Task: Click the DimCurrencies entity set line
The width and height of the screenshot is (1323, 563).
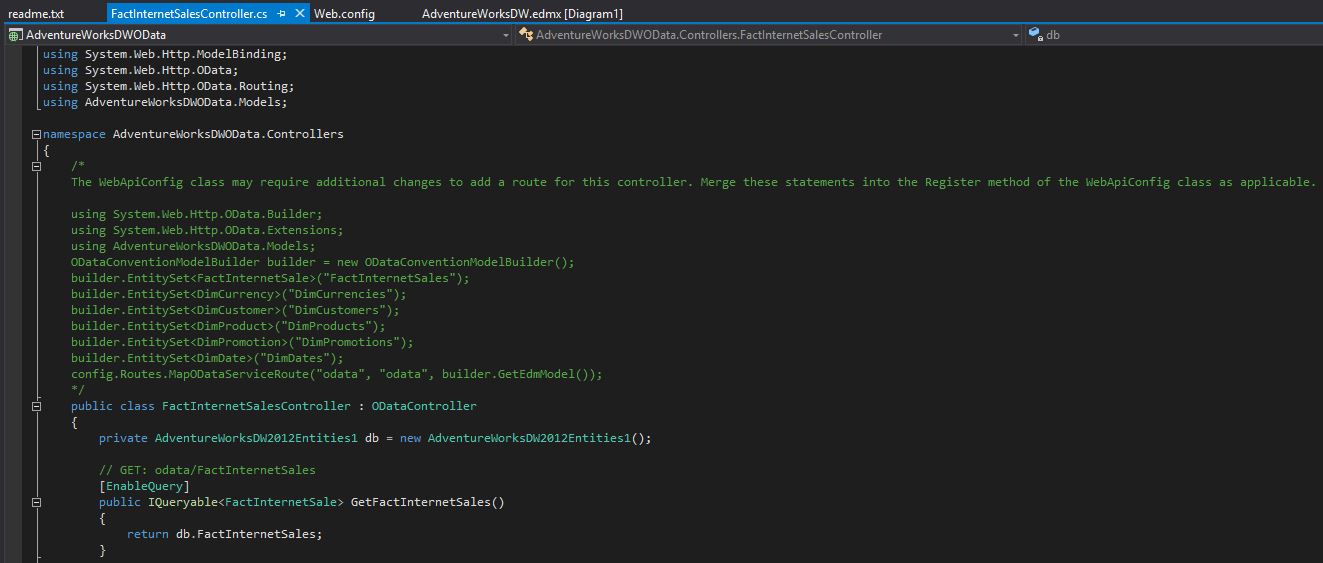Action: click(239, 294)
